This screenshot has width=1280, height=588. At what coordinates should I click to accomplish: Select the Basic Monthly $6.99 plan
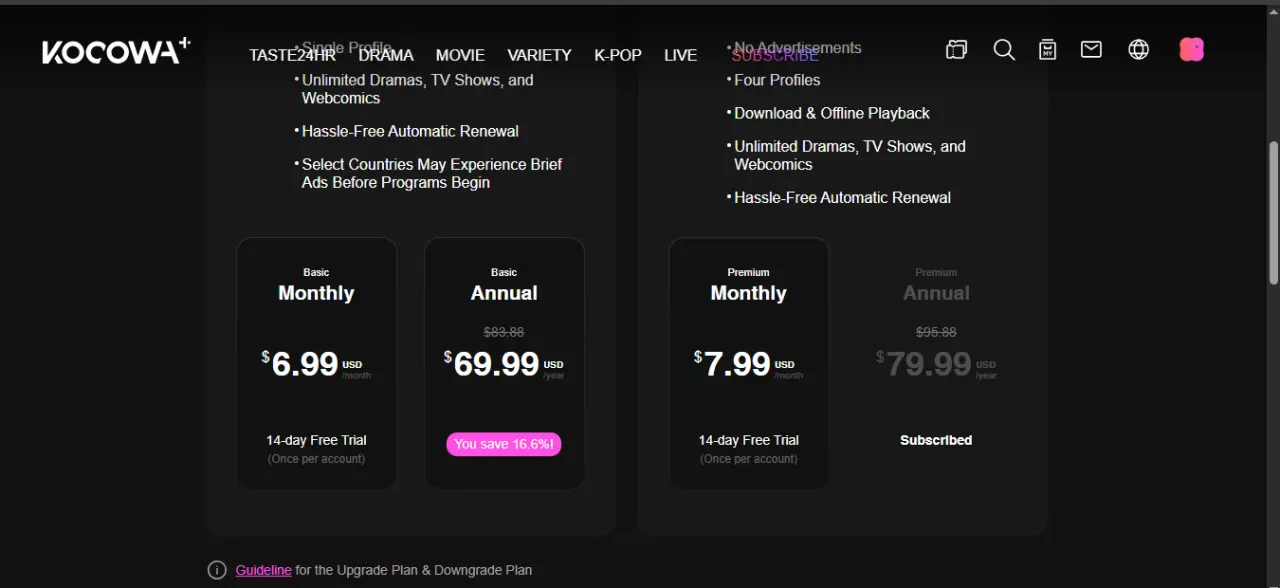316,364
